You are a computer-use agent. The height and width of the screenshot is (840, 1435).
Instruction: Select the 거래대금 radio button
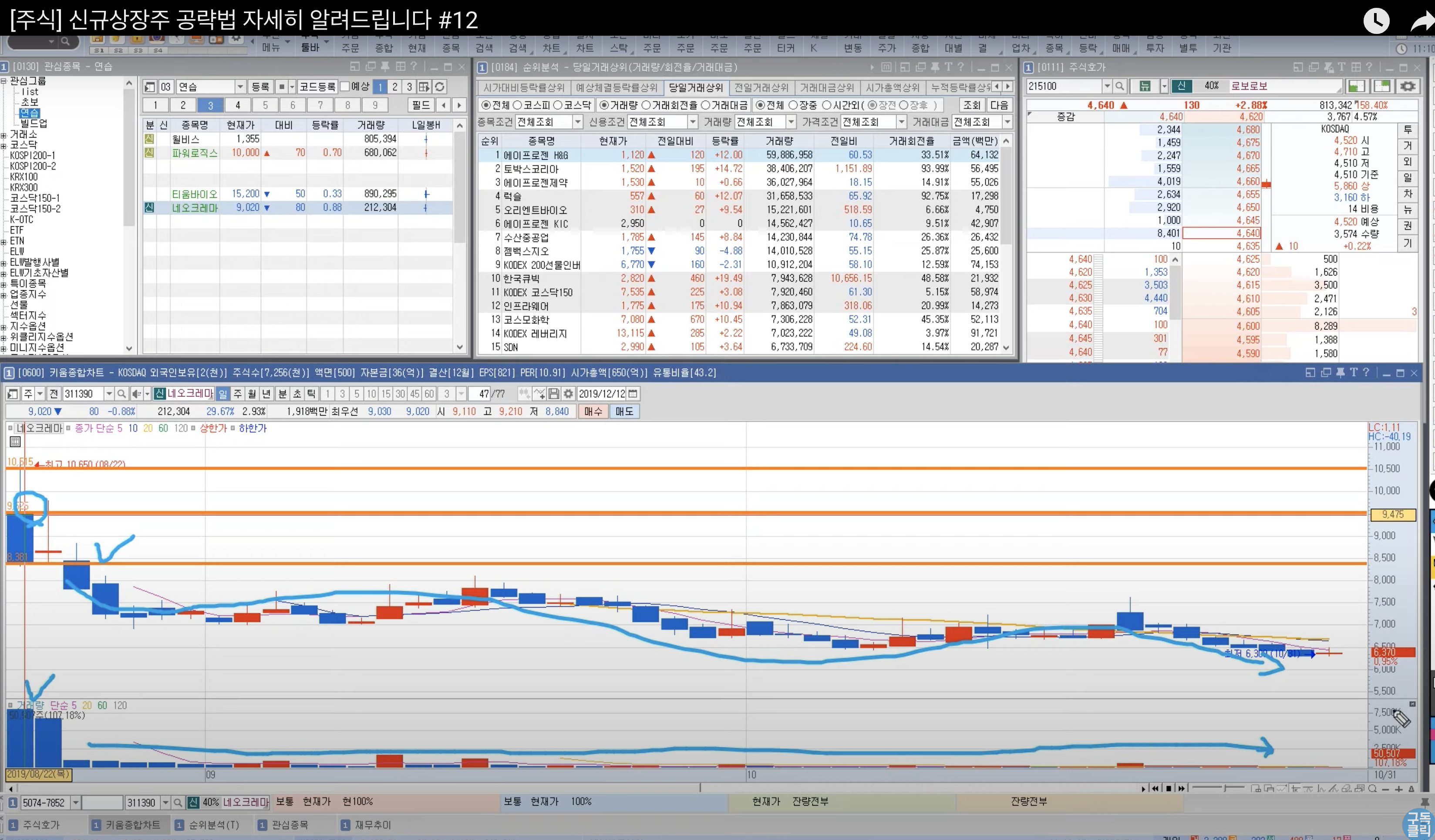tap(706, 105)
